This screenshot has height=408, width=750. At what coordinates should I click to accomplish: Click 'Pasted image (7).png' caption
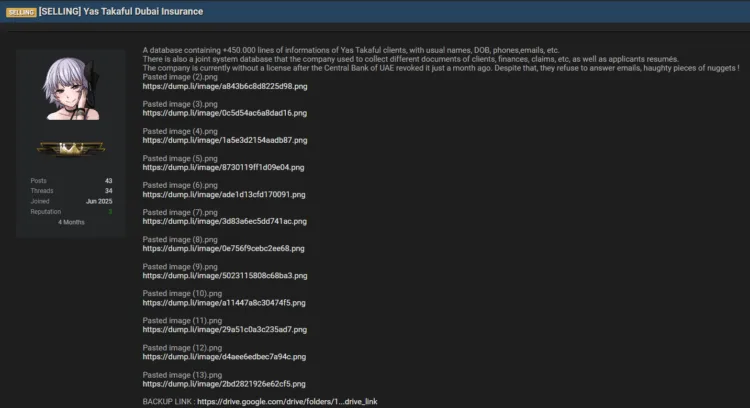pos(180,213)
